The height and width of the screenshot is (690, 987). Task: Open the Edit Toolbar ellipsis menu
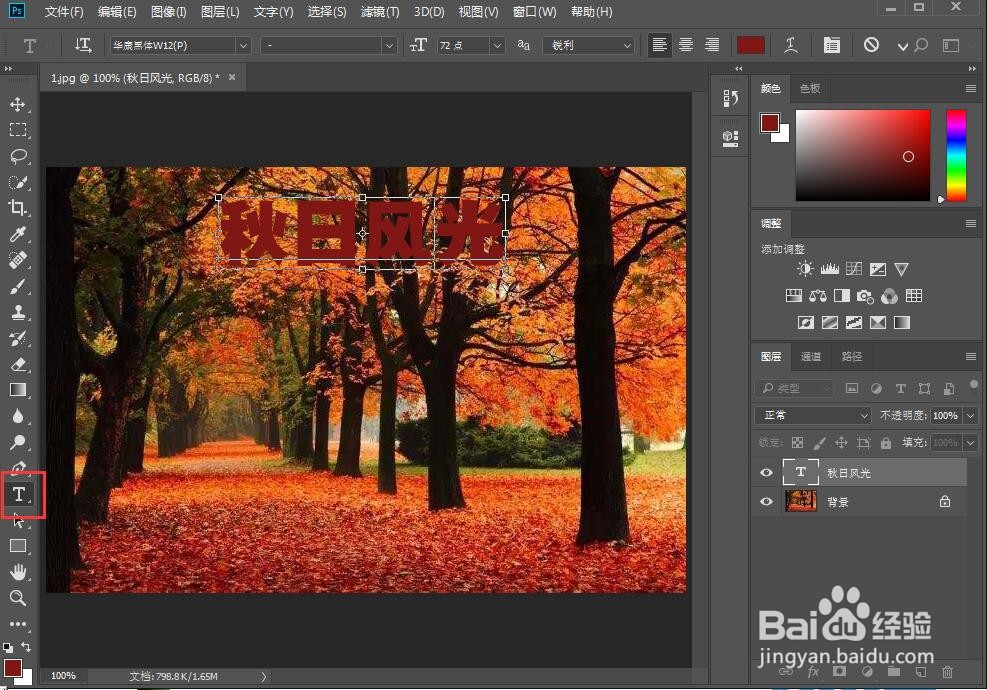click(x=18, y=624)
